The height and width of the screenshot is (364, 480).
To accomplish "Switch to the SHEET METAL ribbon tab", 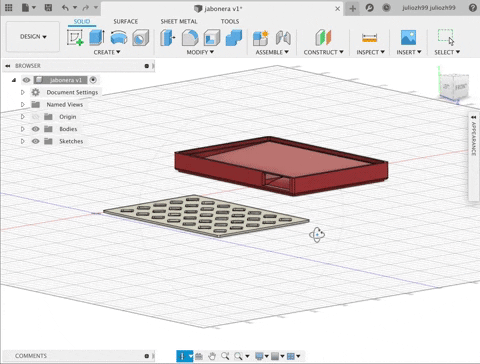I will point(179,21).
